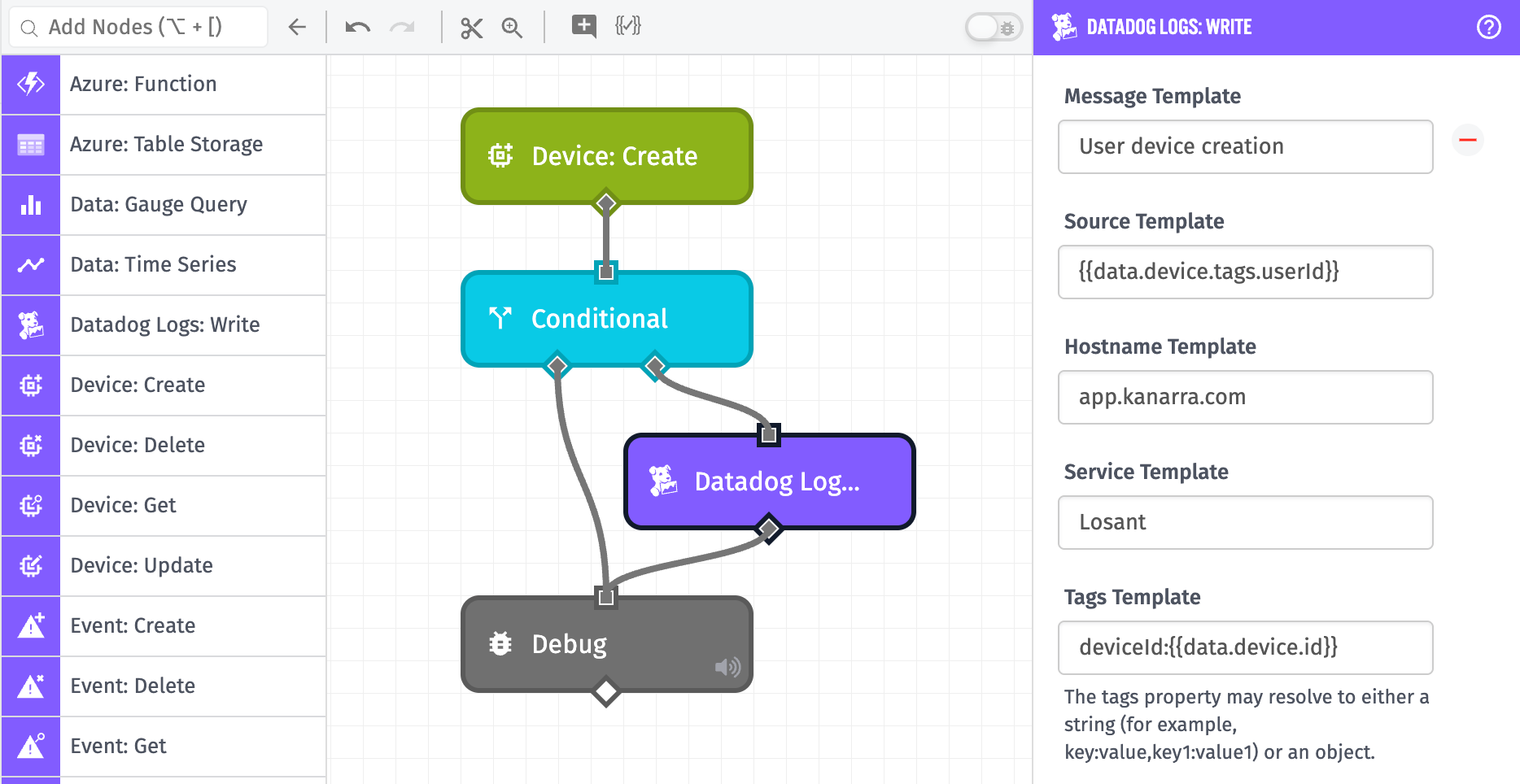Click the add note icon
The height and width of the screenshot is (784, 1520).
pos(583,26)
